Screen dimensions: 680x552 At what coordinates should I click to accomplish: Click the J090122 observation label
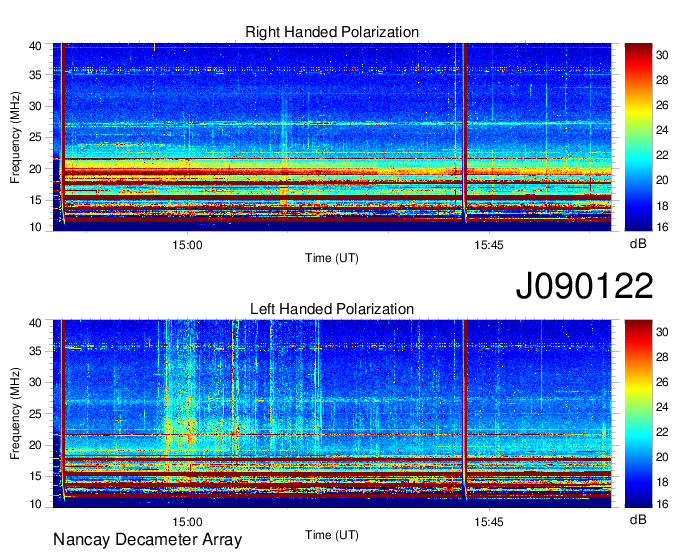click(584, 286)
